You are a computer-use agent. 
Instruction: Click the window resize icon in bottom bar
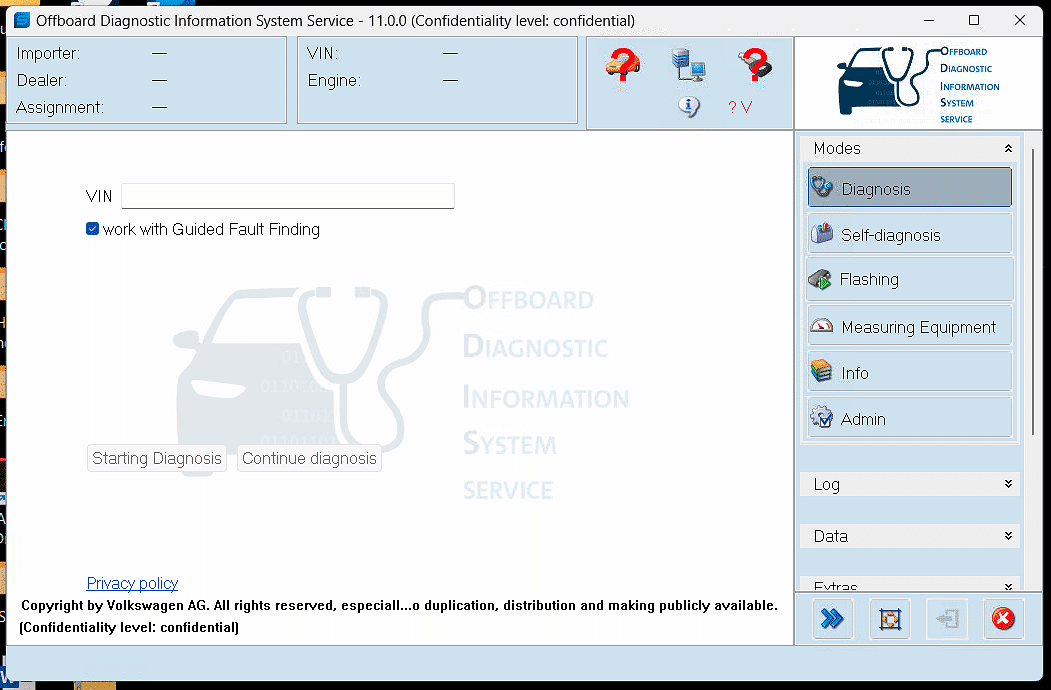[889, 618]
